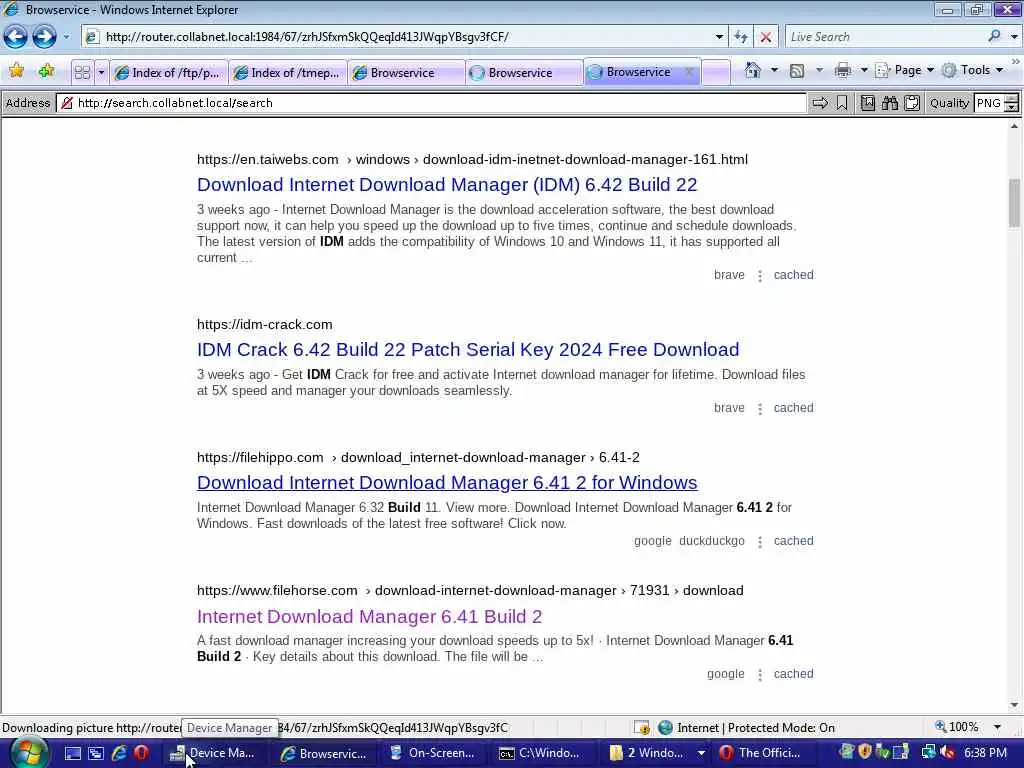Increase Quality setting with up stepper
Viewport: 1024px width, 768px height.
coord(1011,99)
